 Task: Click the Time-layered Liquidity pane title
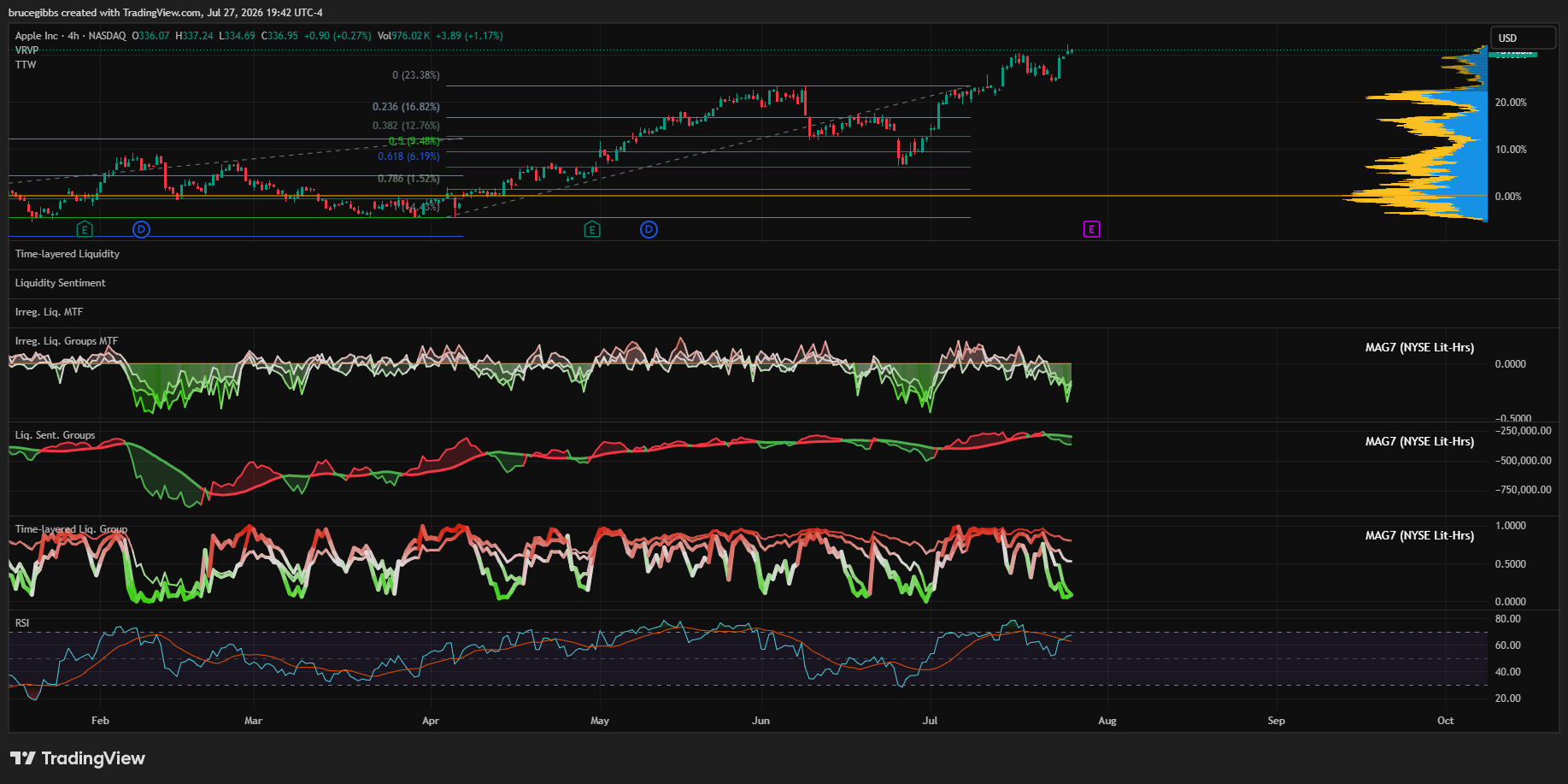tap(68, 254)
